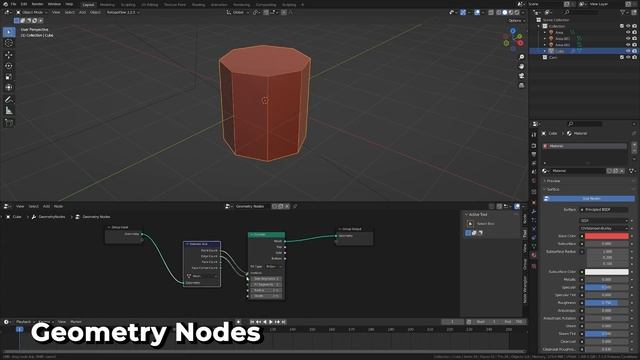Open the subsurface method dropdown below GGX

click(603, 228)
